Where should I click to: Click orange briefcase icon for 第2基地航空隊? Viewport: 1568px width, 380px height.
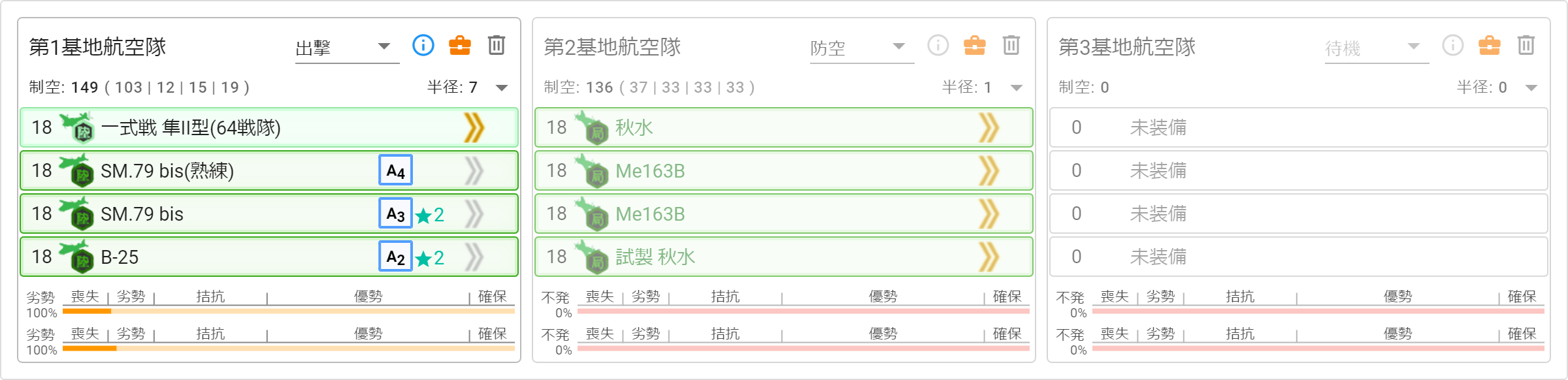[975, 45]
